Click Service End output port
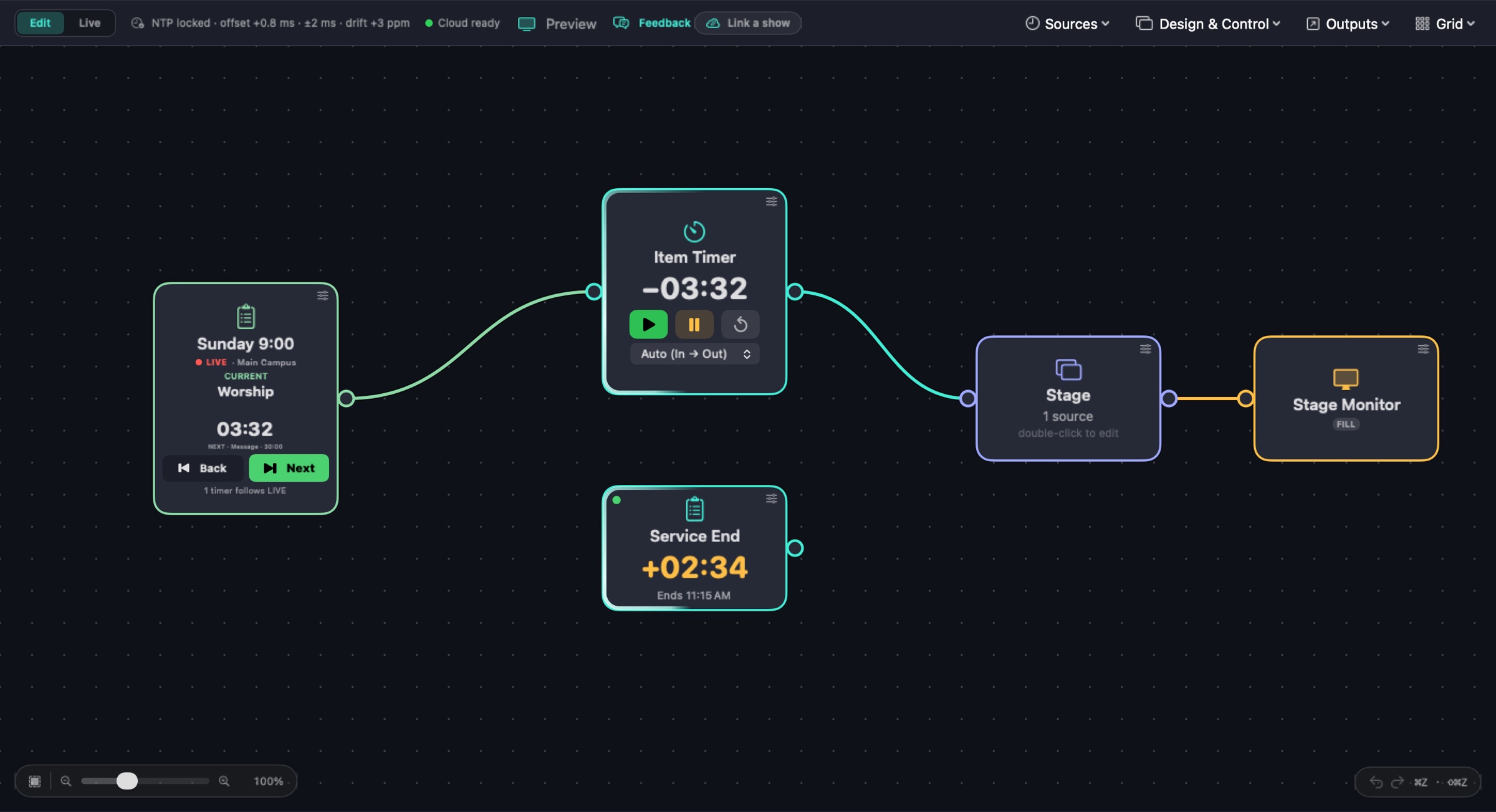 click(x=795, y=548)
